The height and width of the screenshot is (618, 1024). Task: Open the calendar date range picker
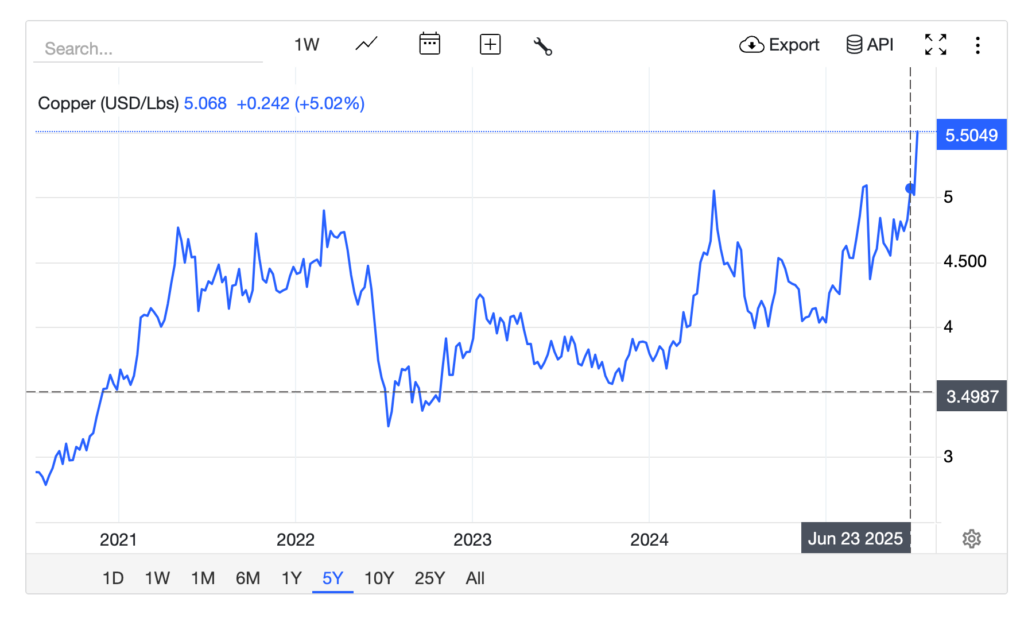click(x=429, y=44)
